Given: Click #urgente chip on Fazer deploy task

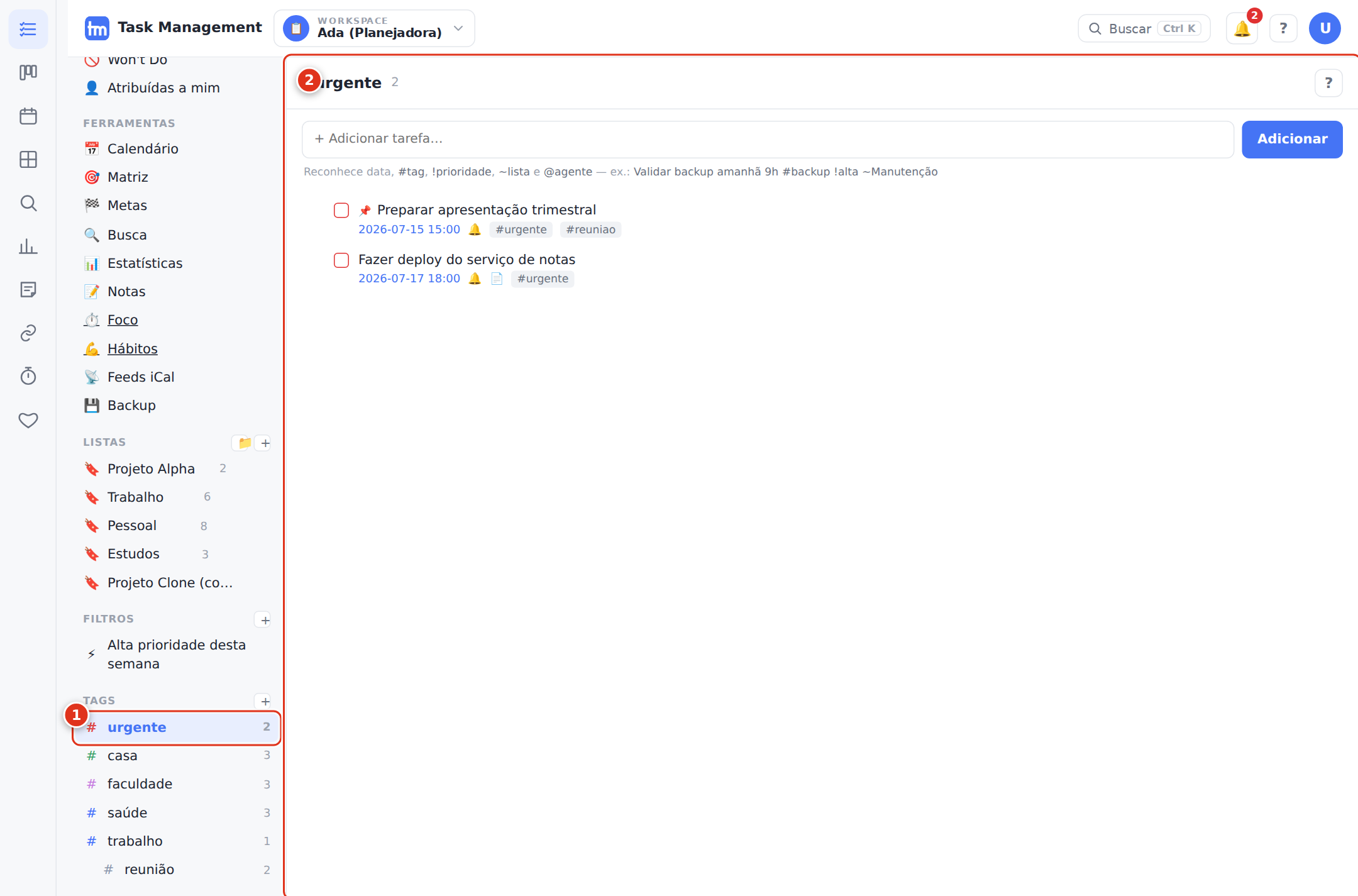Looking at the screenshot, I should tap(543, 279).
